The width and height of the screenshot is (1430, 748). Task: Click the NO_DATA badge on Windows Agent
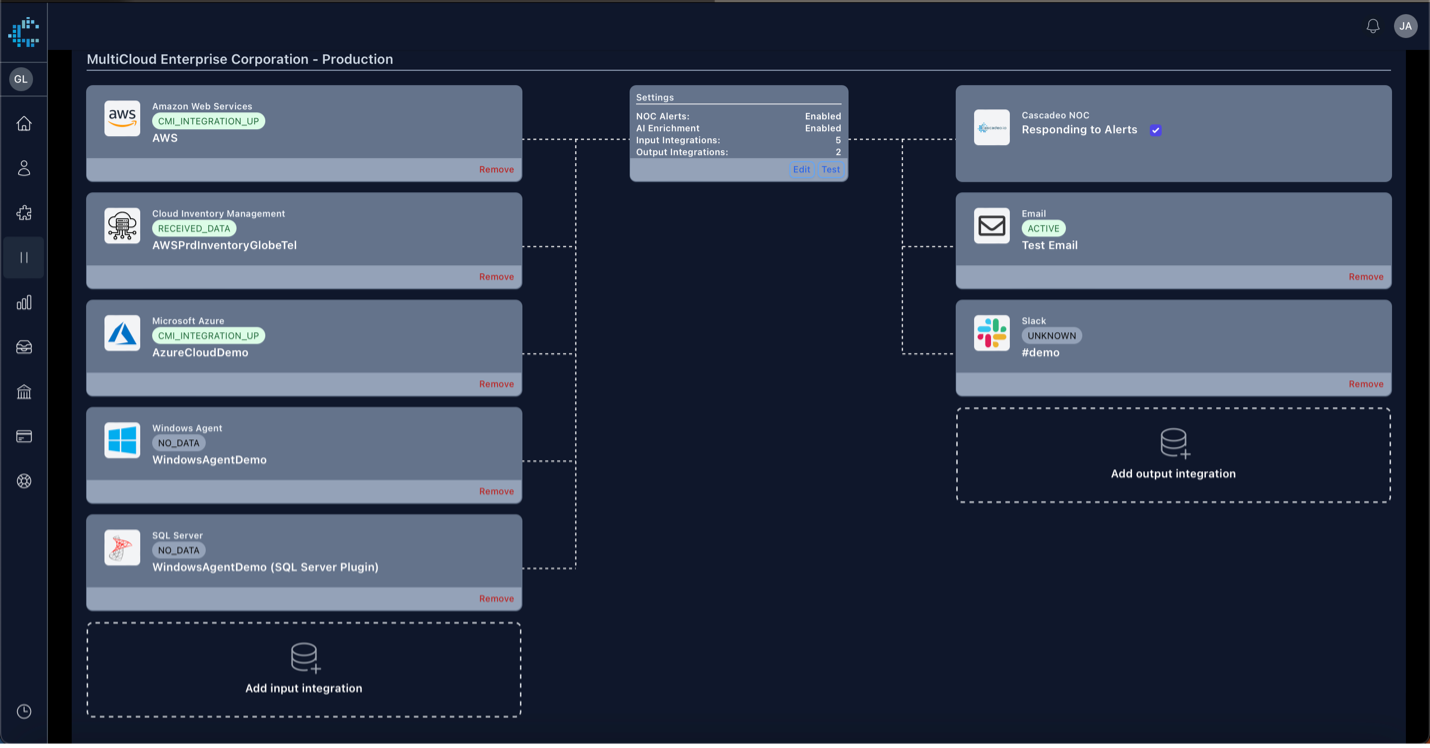[179, 443]
